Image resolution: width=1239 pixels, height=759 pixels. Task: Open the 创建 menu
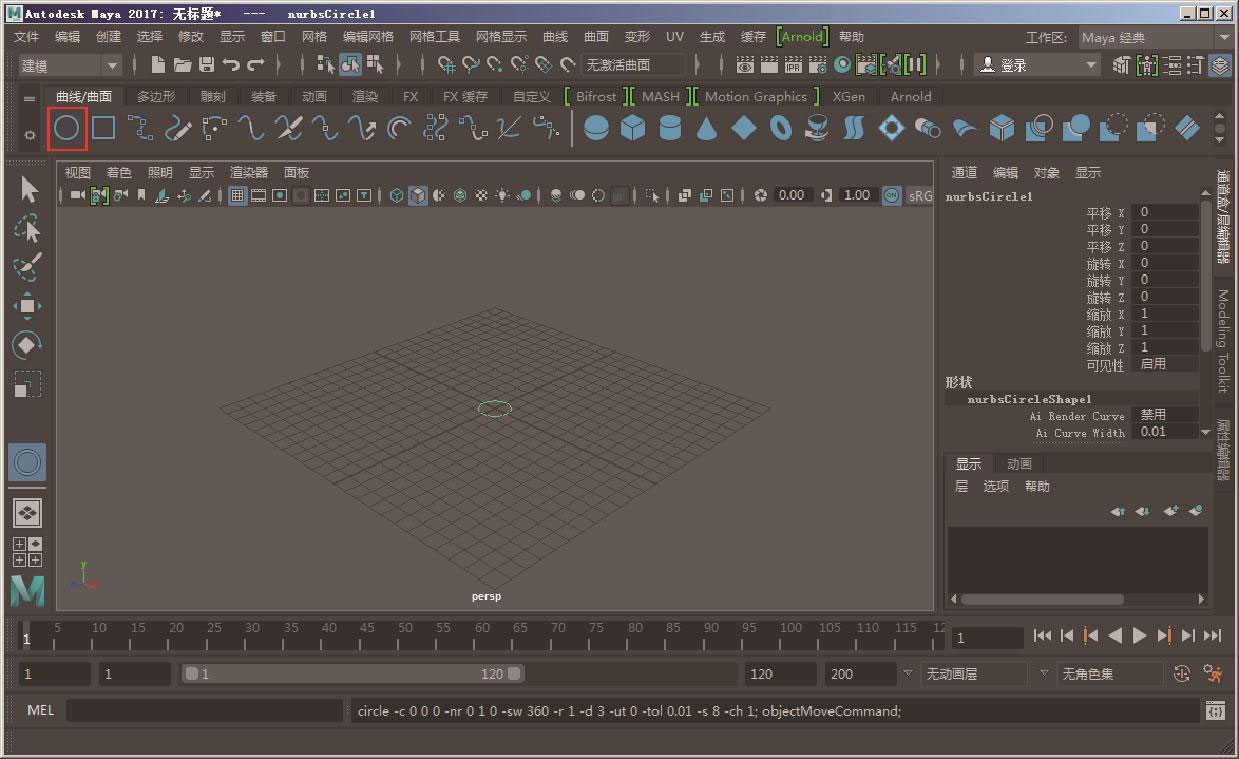108,37
